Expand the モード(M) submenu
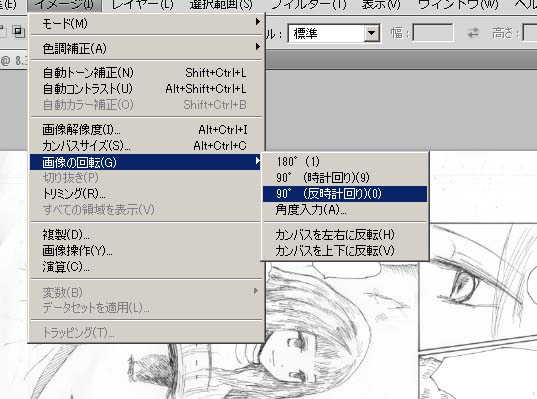The image size is (537, 399). click(146, 24)
